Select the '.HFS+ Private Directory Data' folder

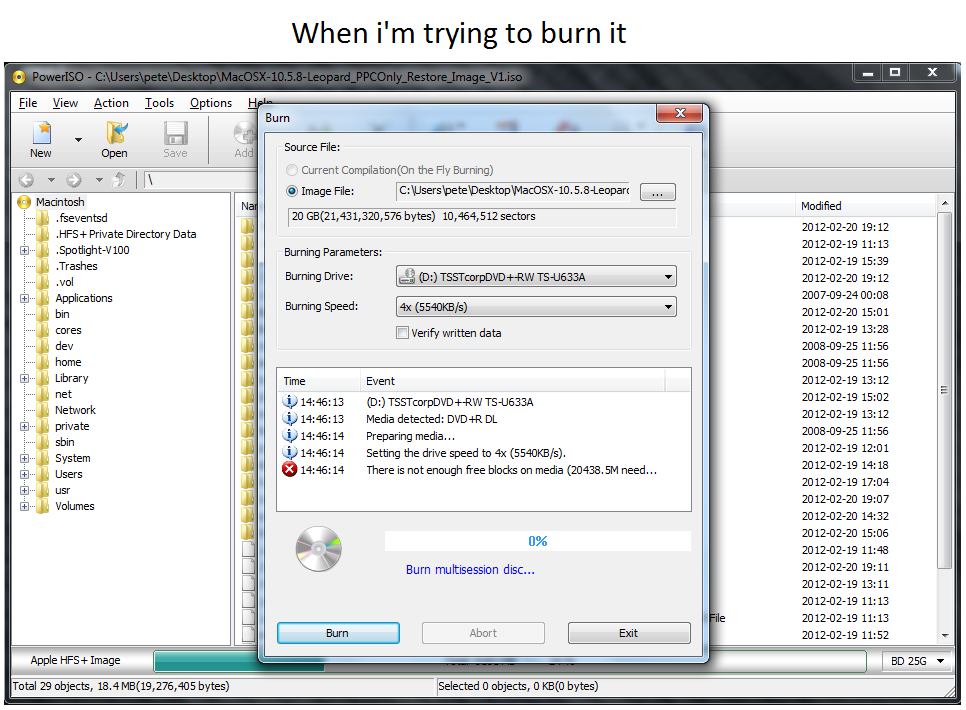[126, 234]
